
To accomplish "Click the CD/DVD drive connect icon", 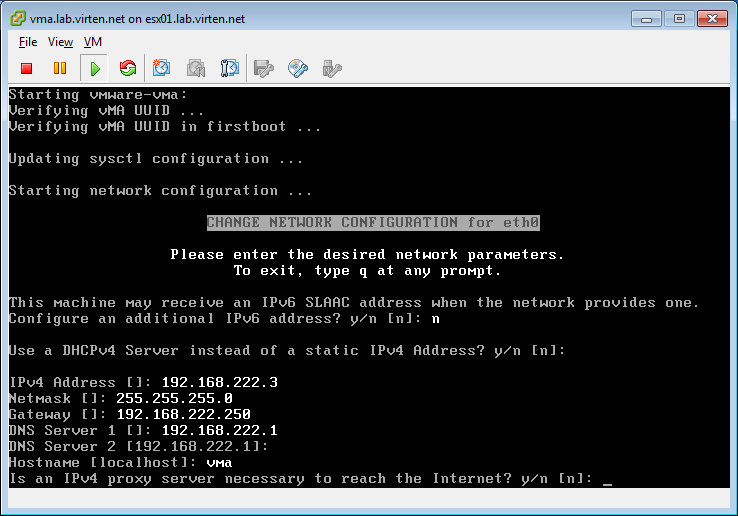I will [x=297, y=69].
